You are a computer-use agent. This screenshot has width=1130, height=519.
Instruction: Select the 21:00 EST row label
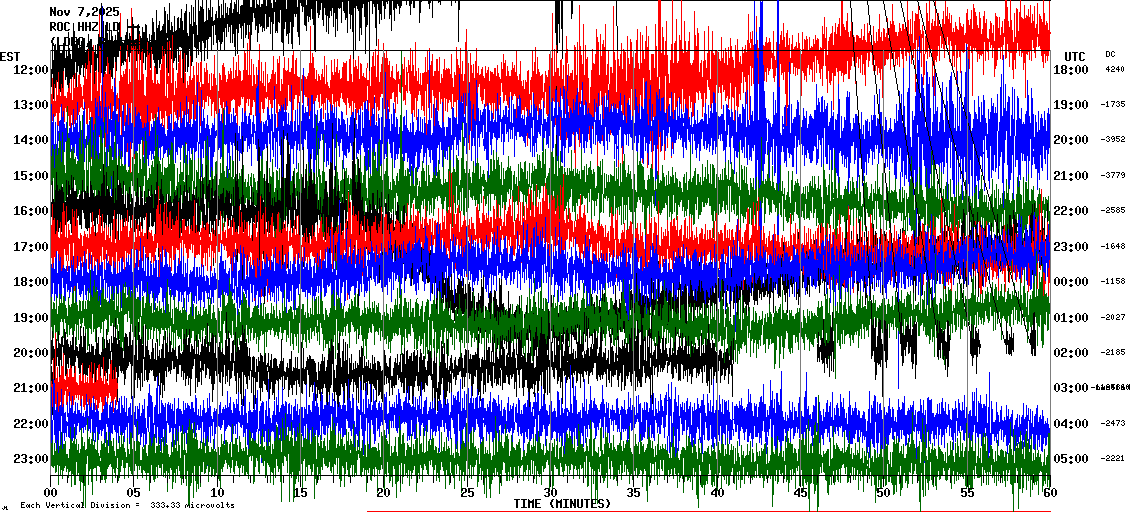pos(26,388)
